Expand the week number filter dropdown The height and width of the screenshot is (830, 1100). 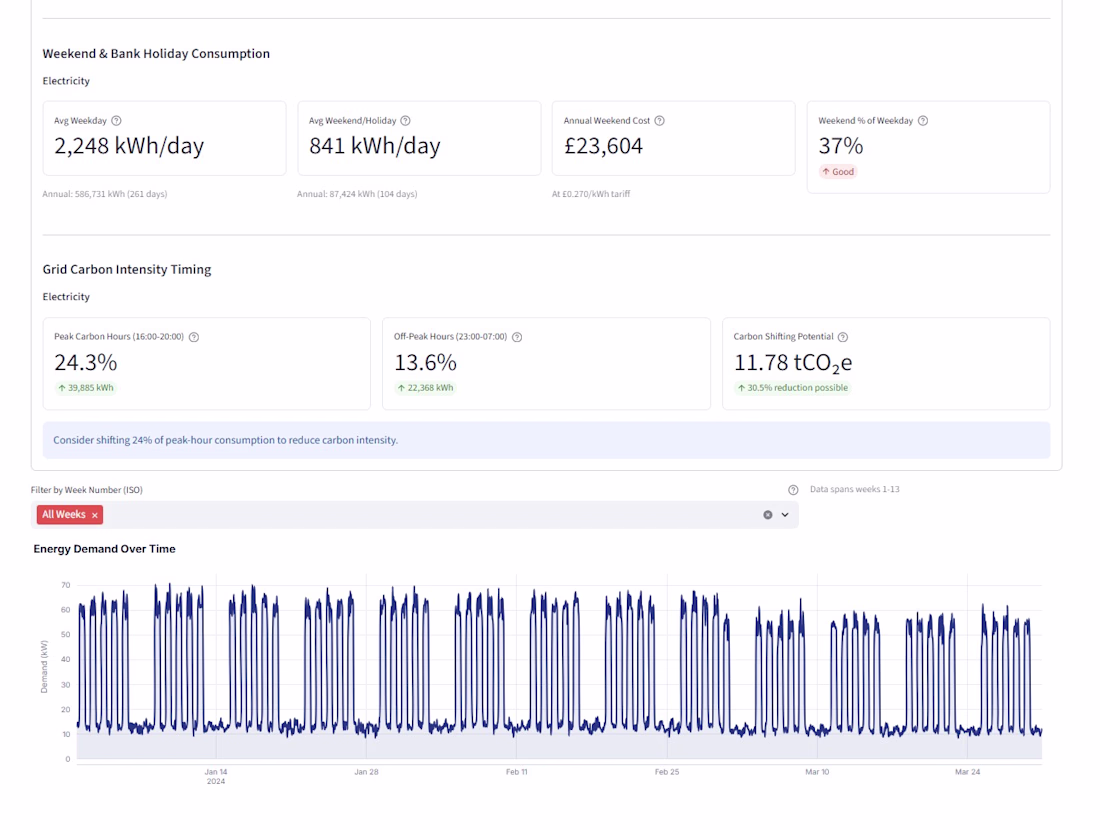tap(785, 515)
